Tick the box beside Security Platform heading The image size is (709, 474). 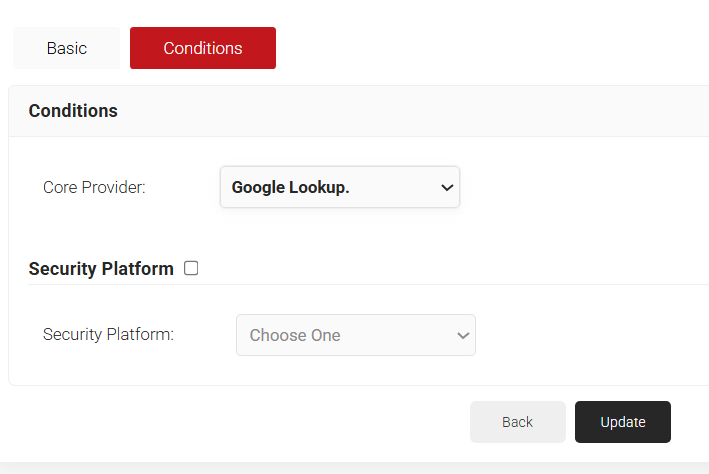(191, 268)
